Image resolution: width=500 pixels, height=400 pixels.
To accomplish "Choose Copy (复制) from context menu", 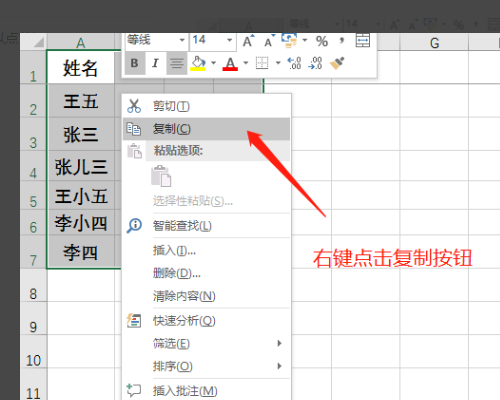I will coord(206,129).
